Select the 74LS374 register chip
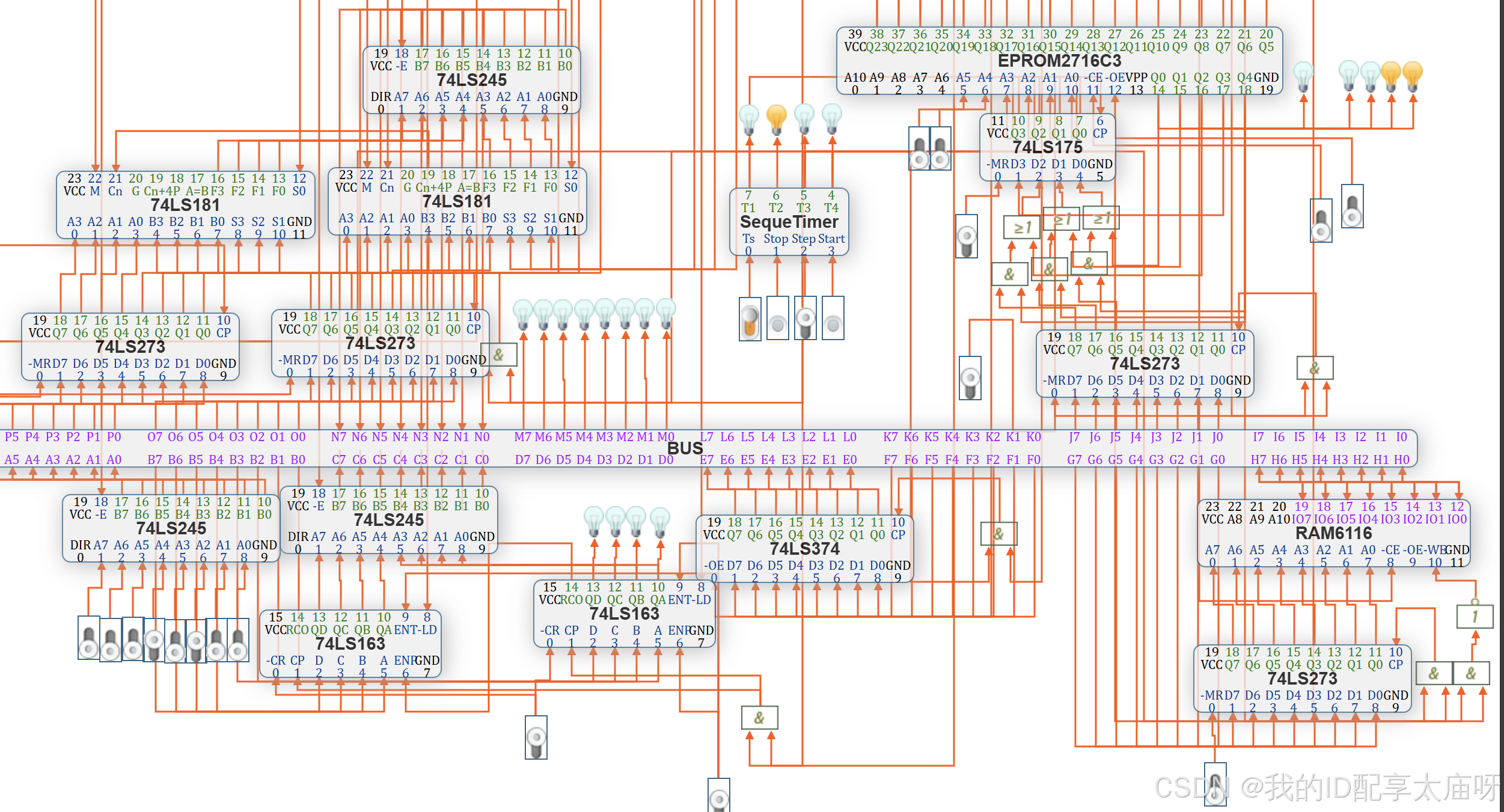Image resolution: width=1504 pixels, height=812 pixels. click(x=804, y=549)
